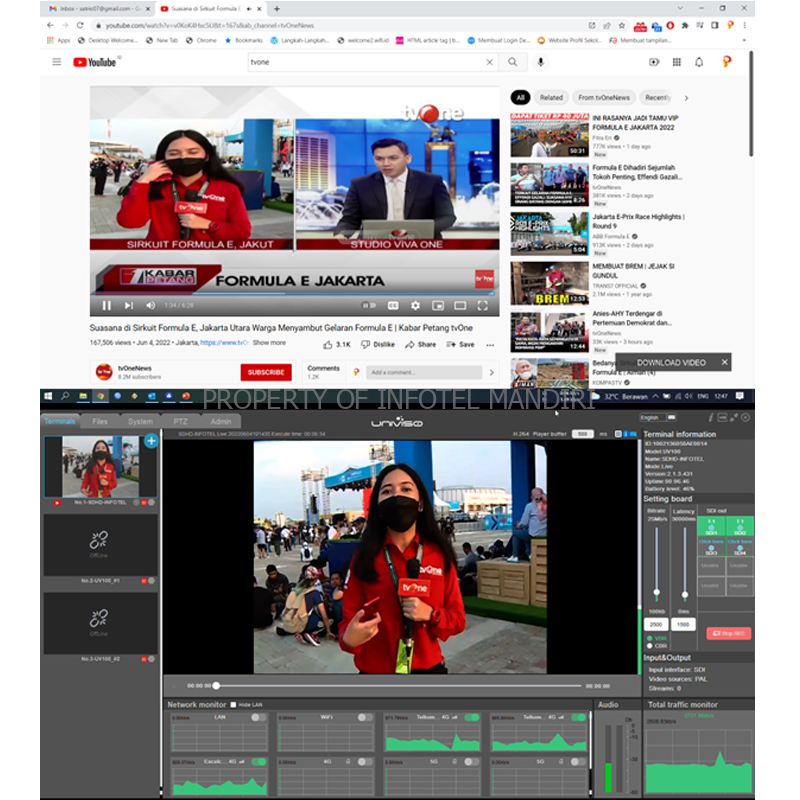Open the System tab in UniViso
The width and height of the screenshot is (800, 800).
pyautogui.click(x=140, y=421)
